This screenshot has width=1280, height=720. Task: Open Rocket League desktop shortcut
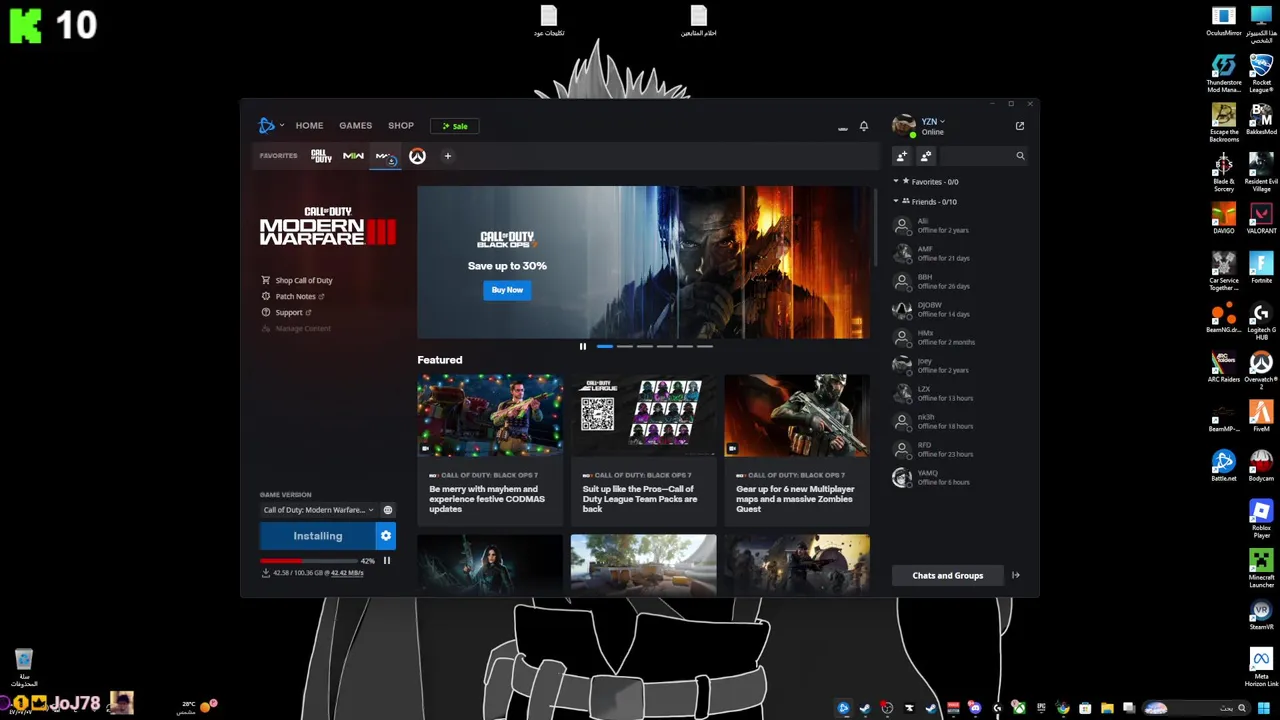(x=1261, y=73)
